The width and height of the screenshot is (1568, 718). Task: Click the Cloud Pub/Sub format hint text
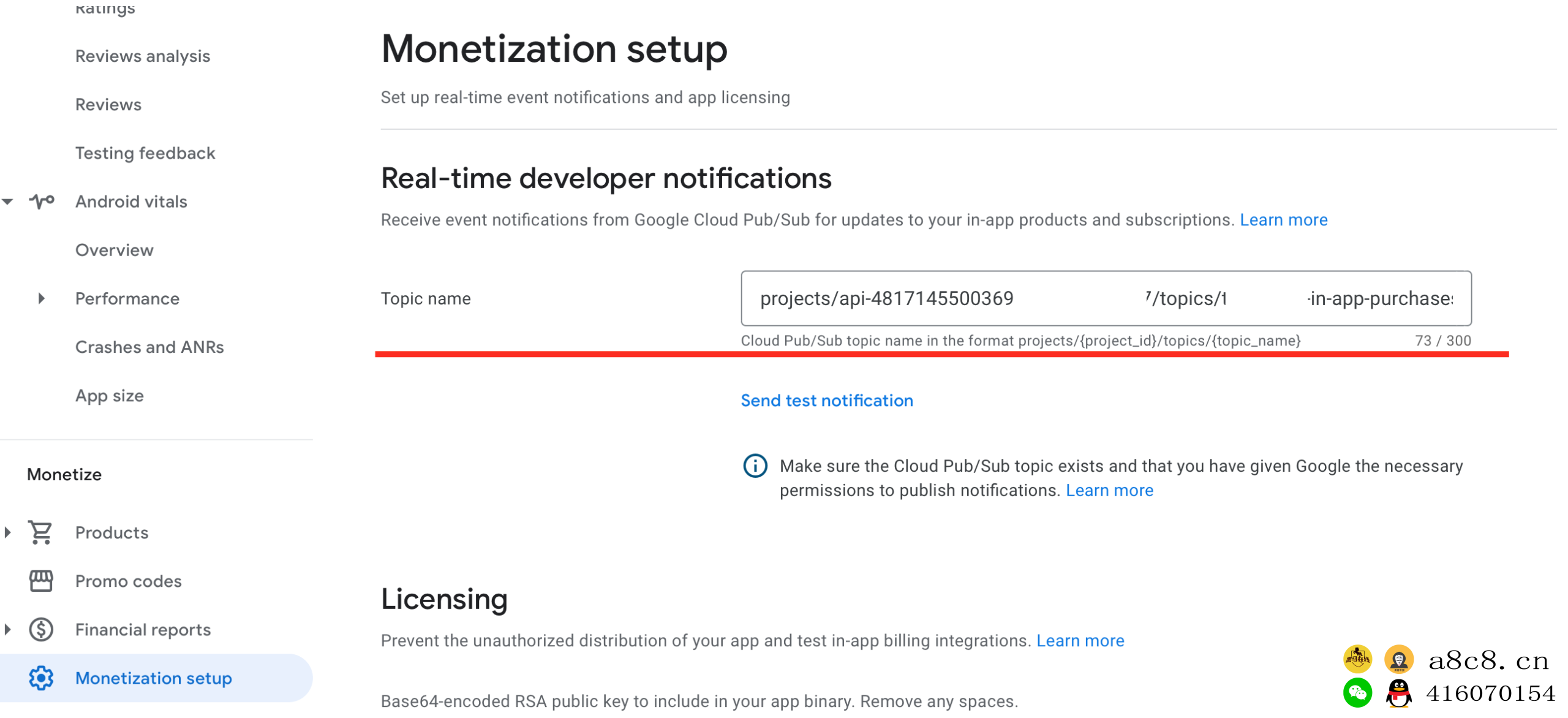point(1020,341)
